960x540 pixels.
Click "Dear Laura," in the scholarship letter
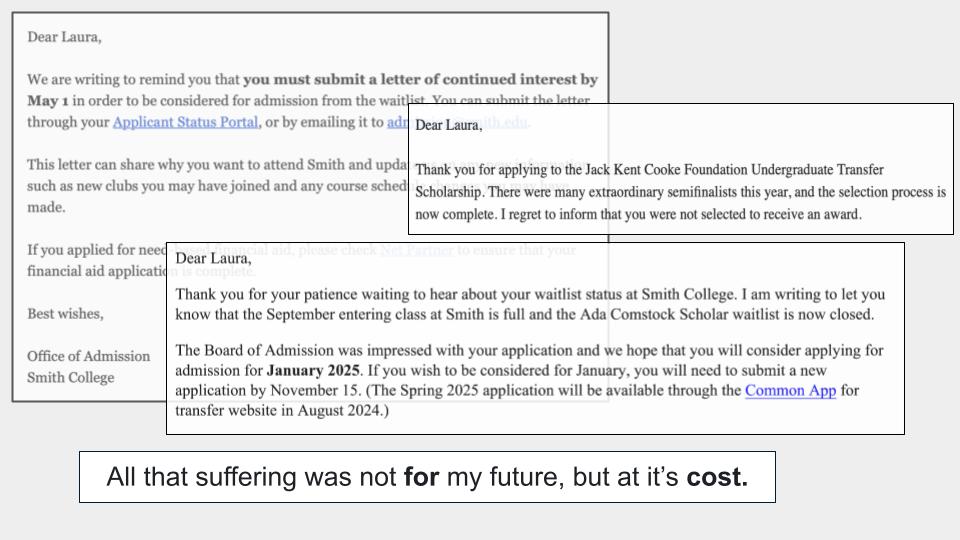click(448, 125)
